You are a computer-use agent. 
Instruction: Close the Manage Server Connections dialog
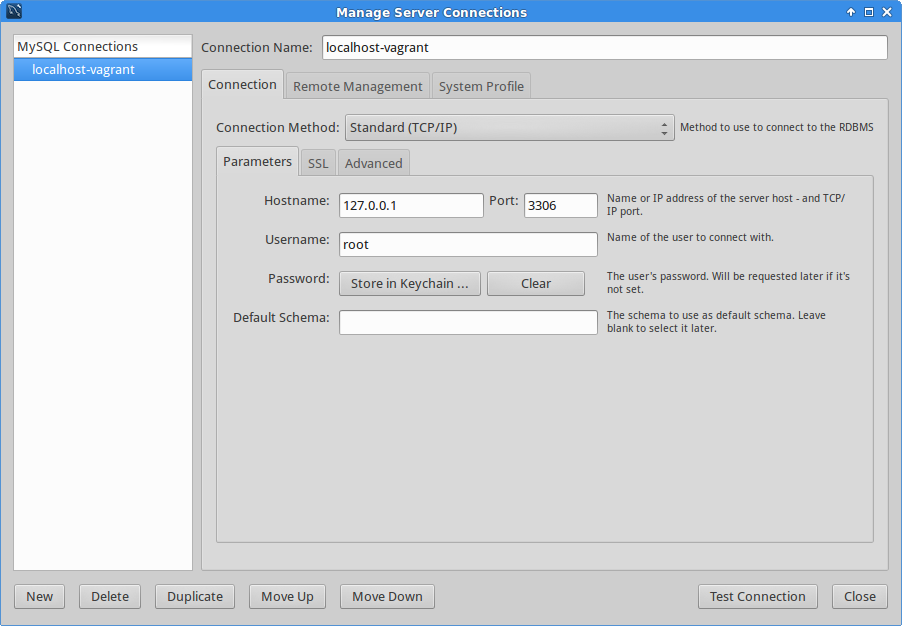click(x=860, y=597)
